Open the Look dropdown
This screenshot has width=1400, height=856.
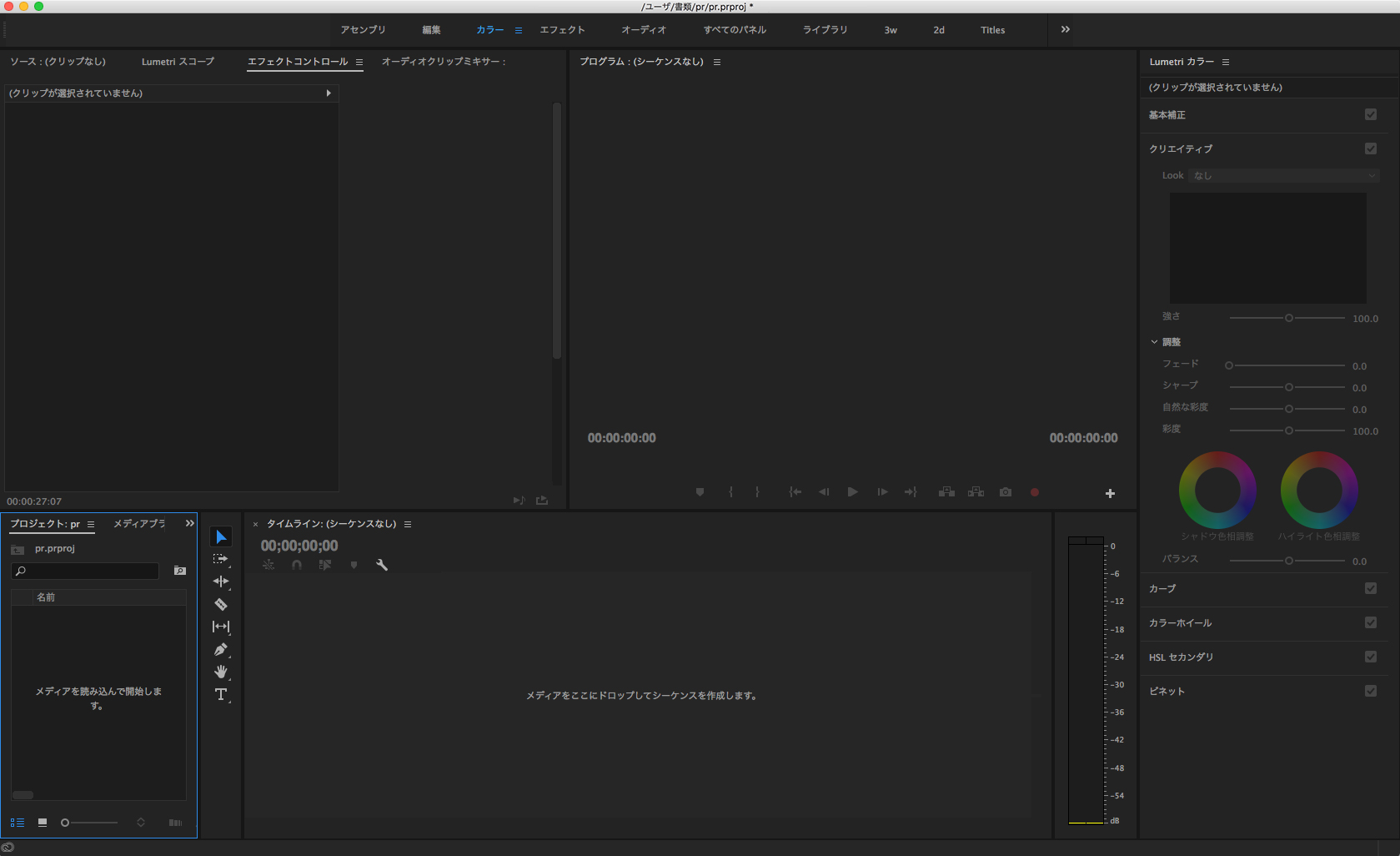click(x=1284, y=175)
